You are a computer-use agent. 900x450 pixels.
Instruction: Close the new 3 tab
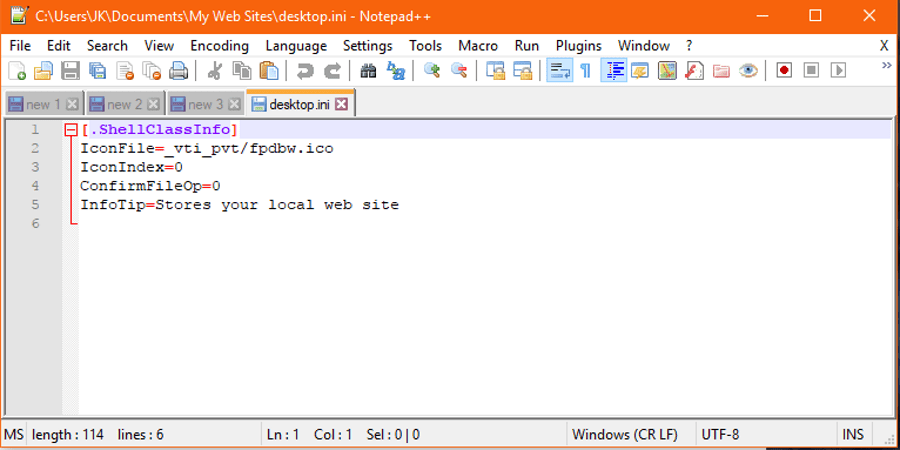pos(234,104)
